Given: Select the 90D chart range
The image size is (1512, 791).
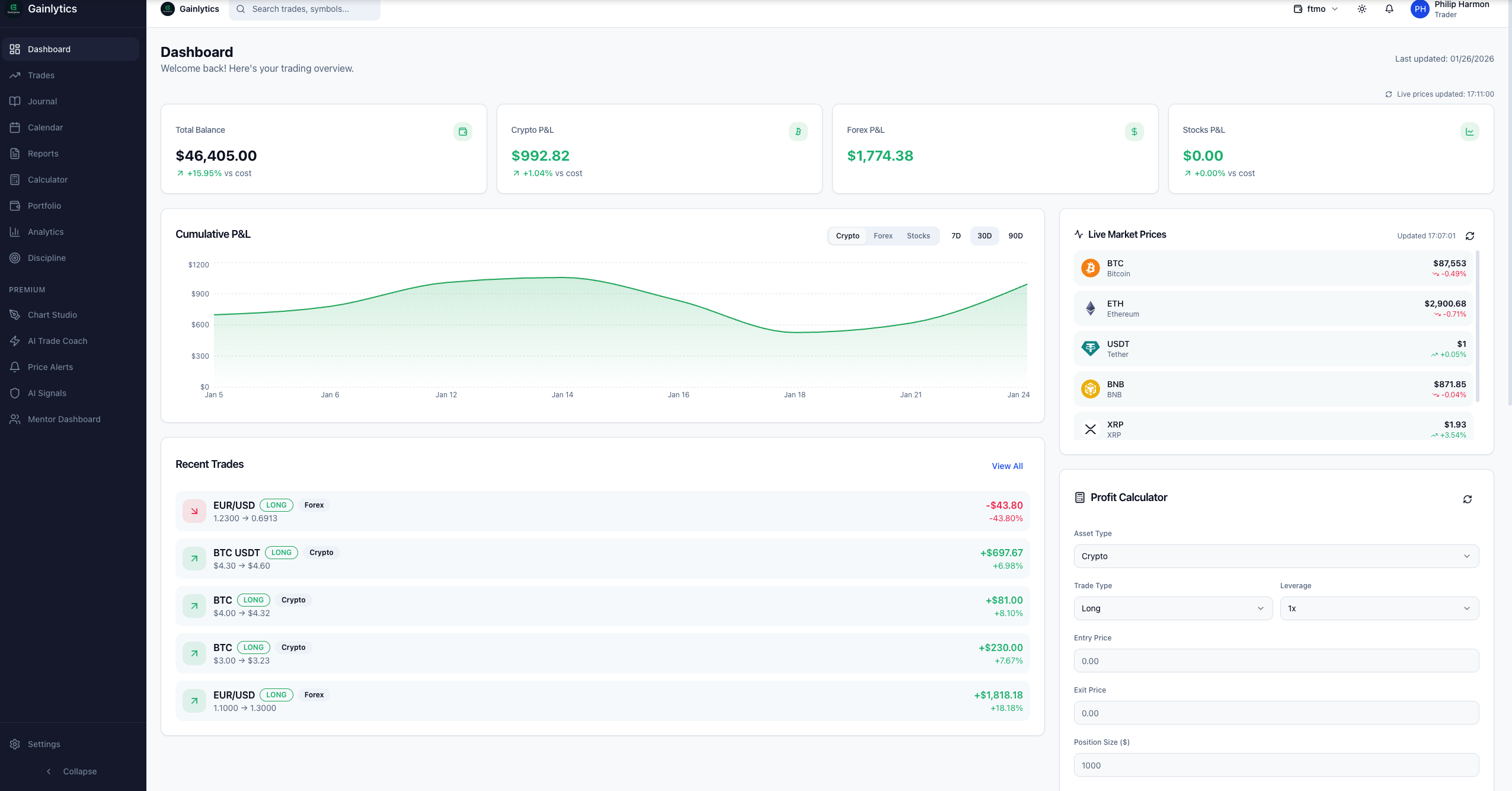Looking at the screenshot, I should pos(1015,236).
